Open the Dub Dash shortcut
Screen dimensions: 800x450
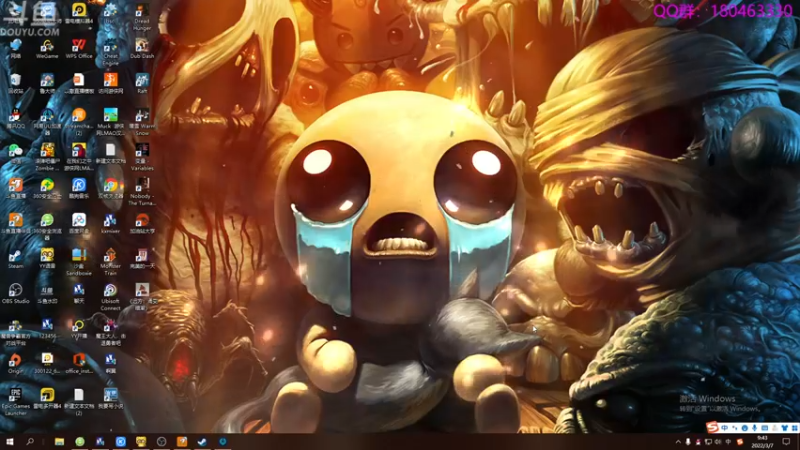tap(142, 49)
